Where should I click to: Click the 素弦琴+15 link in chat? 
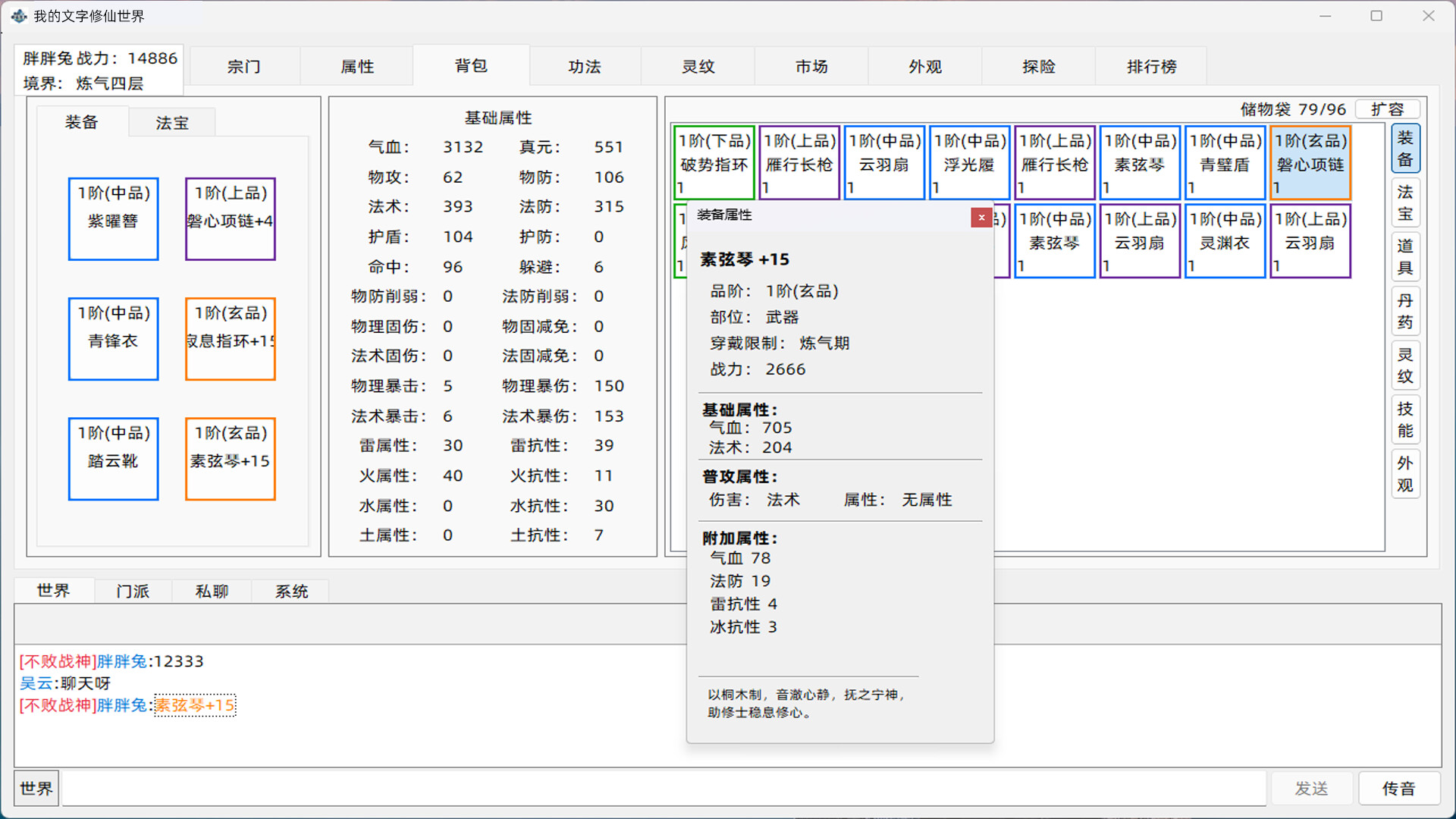coord(194,705)
